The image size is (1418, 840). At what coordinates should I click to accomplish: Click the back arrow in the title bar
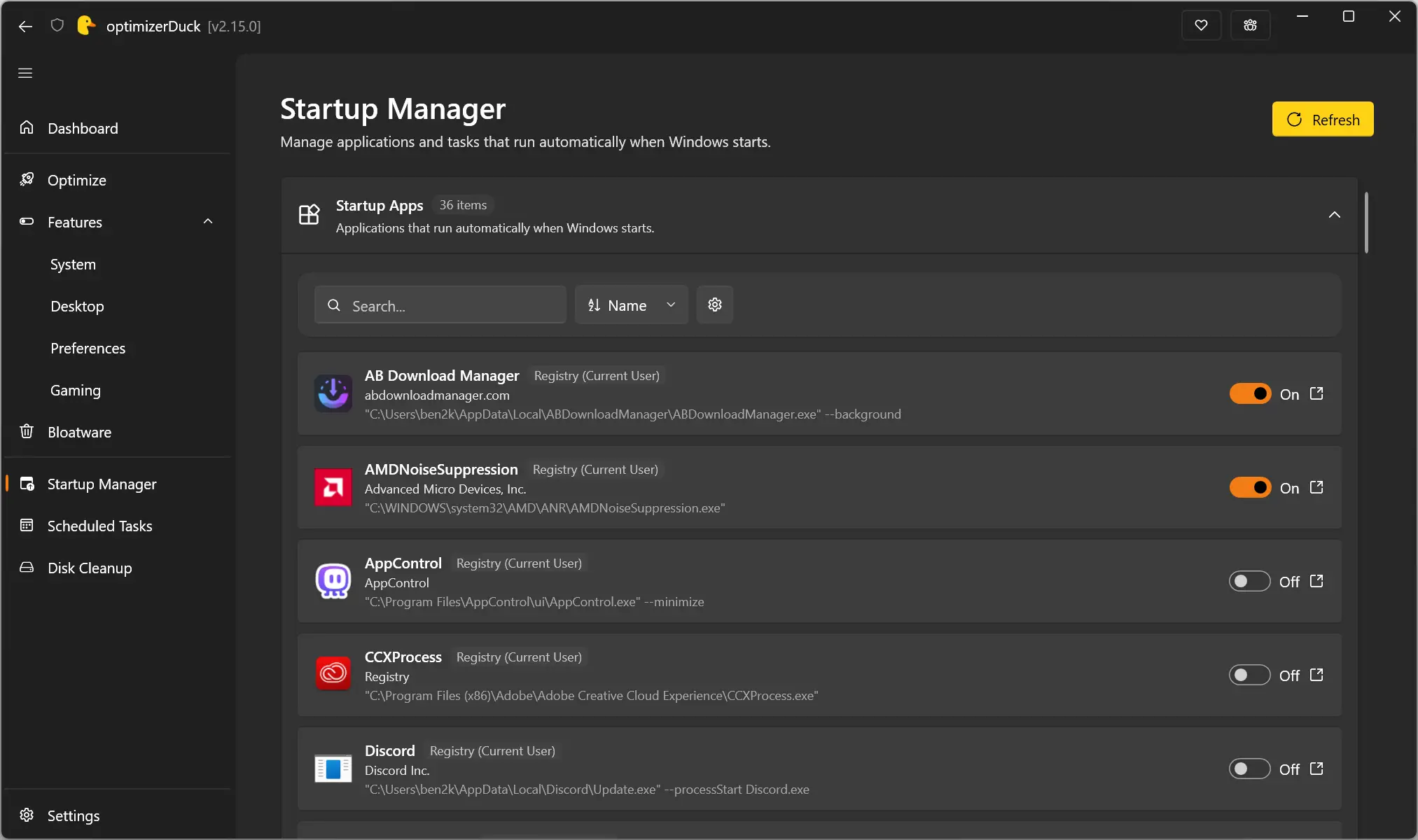coord(25,27)
